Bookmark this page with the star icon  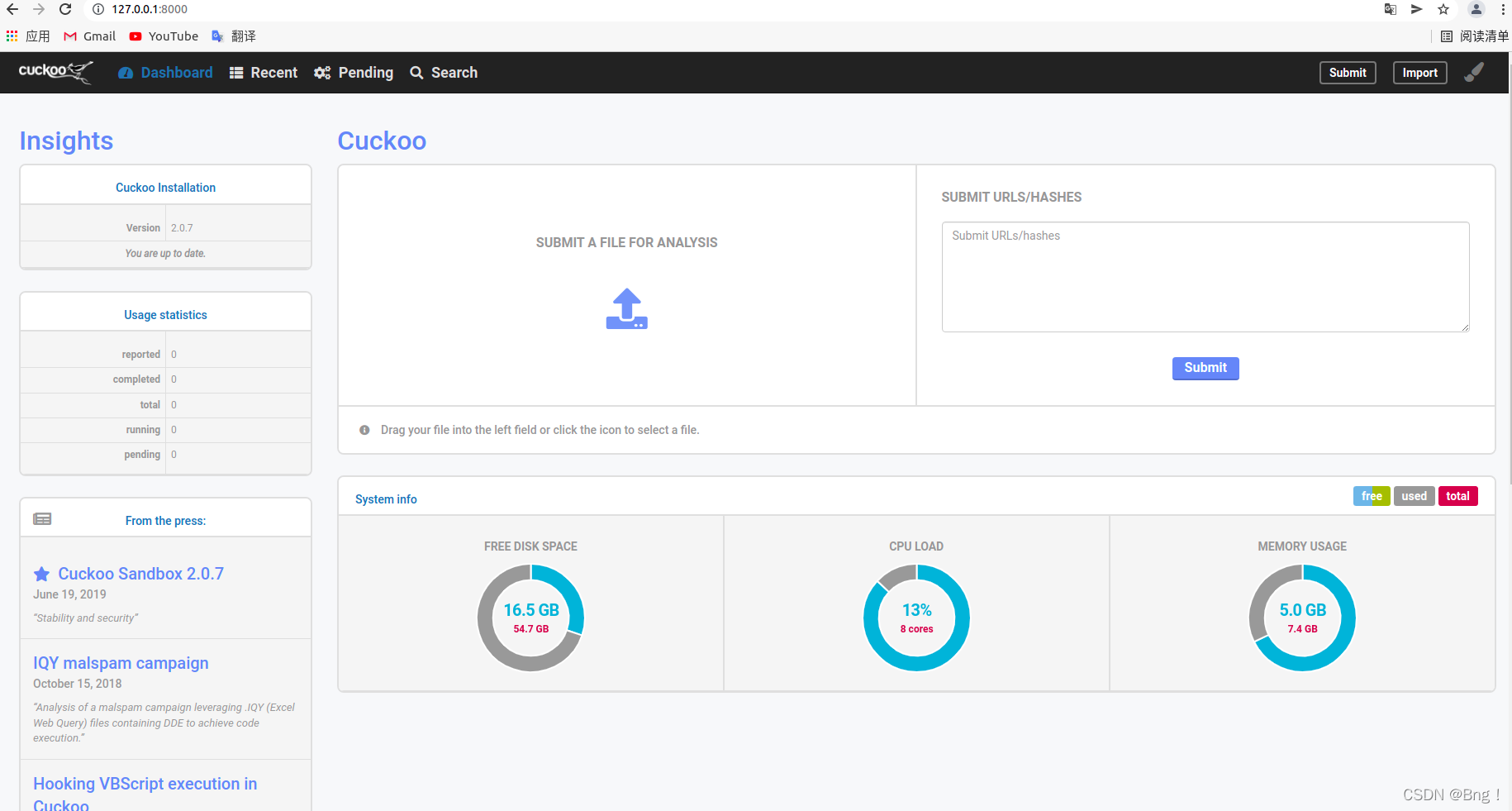coord(1443,9)
